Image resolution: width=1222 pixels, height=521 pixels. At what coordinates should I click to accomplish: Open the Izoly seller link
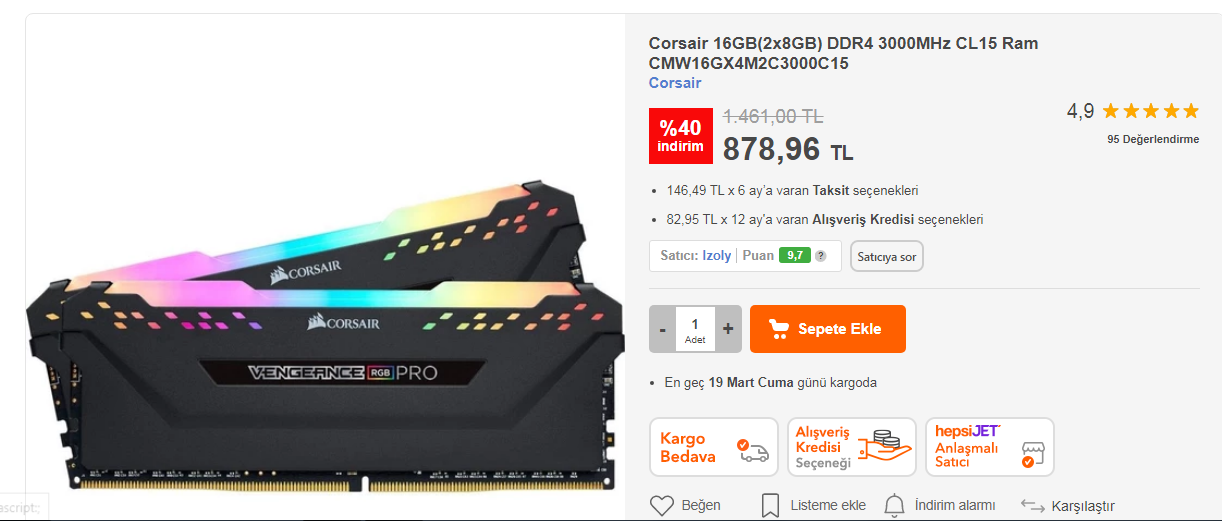(x=716, y=256)
